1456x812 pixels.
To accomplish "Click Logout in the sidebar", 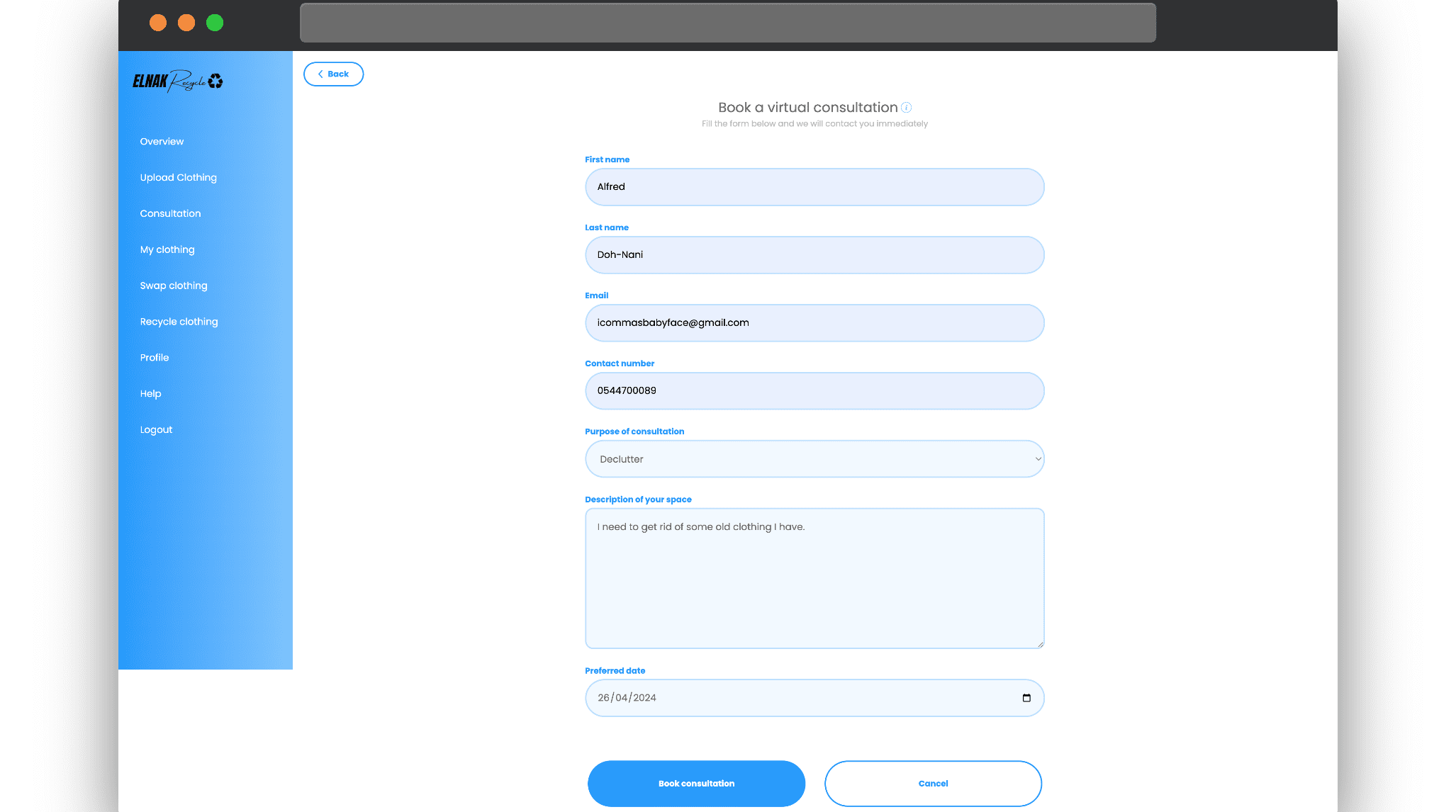I will (x=156, y=430).
